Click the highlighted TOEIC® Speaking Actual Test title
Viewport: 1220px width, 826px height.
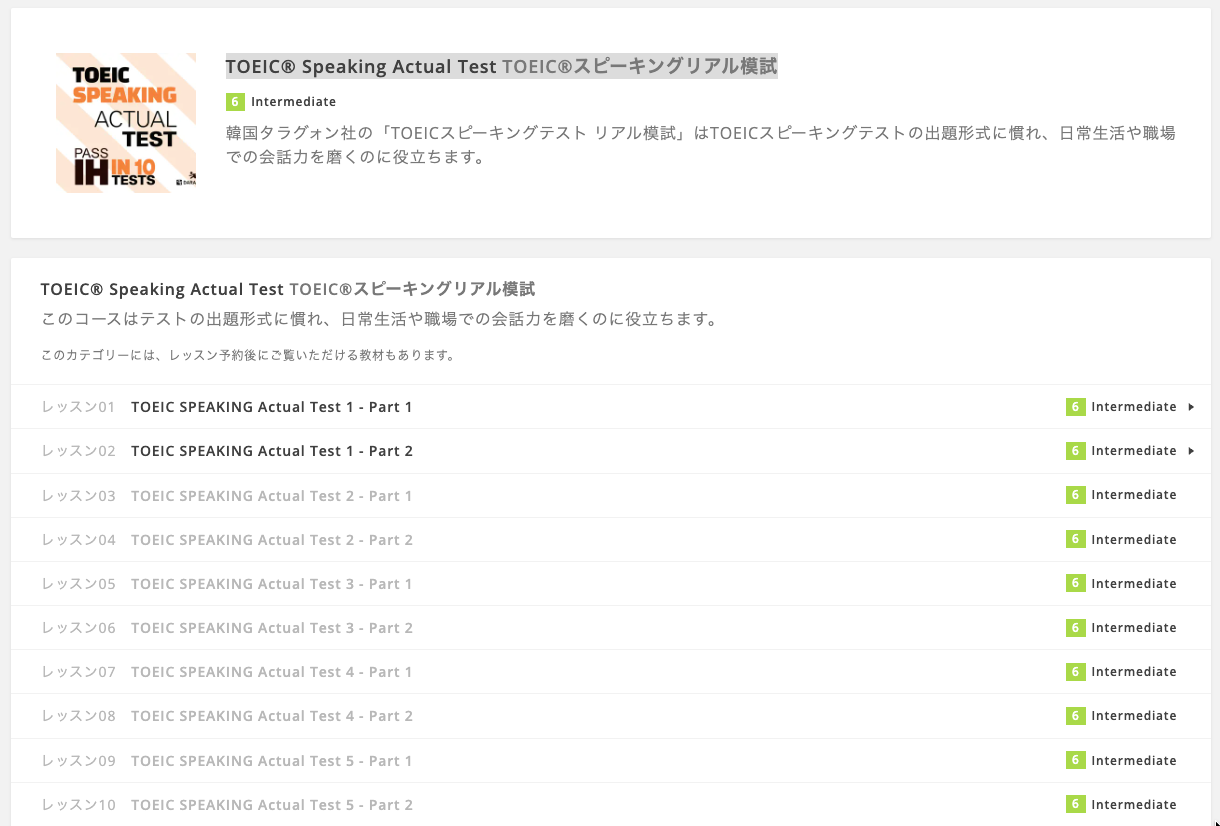[501, 67]
